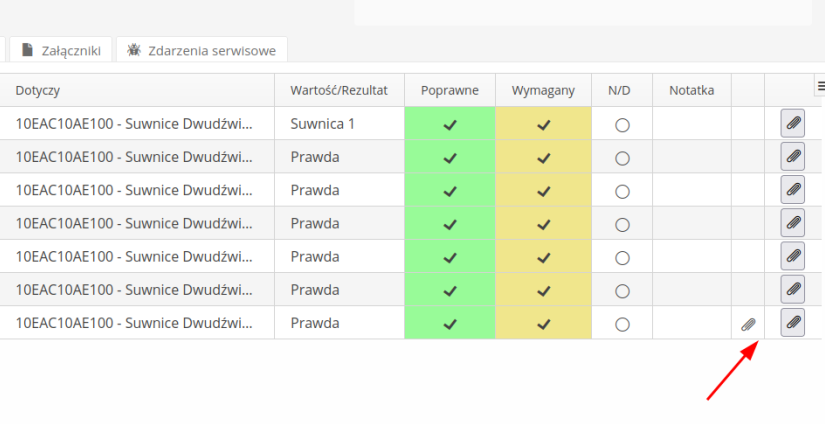Click the paperclip button in the last row

[792, 323]
